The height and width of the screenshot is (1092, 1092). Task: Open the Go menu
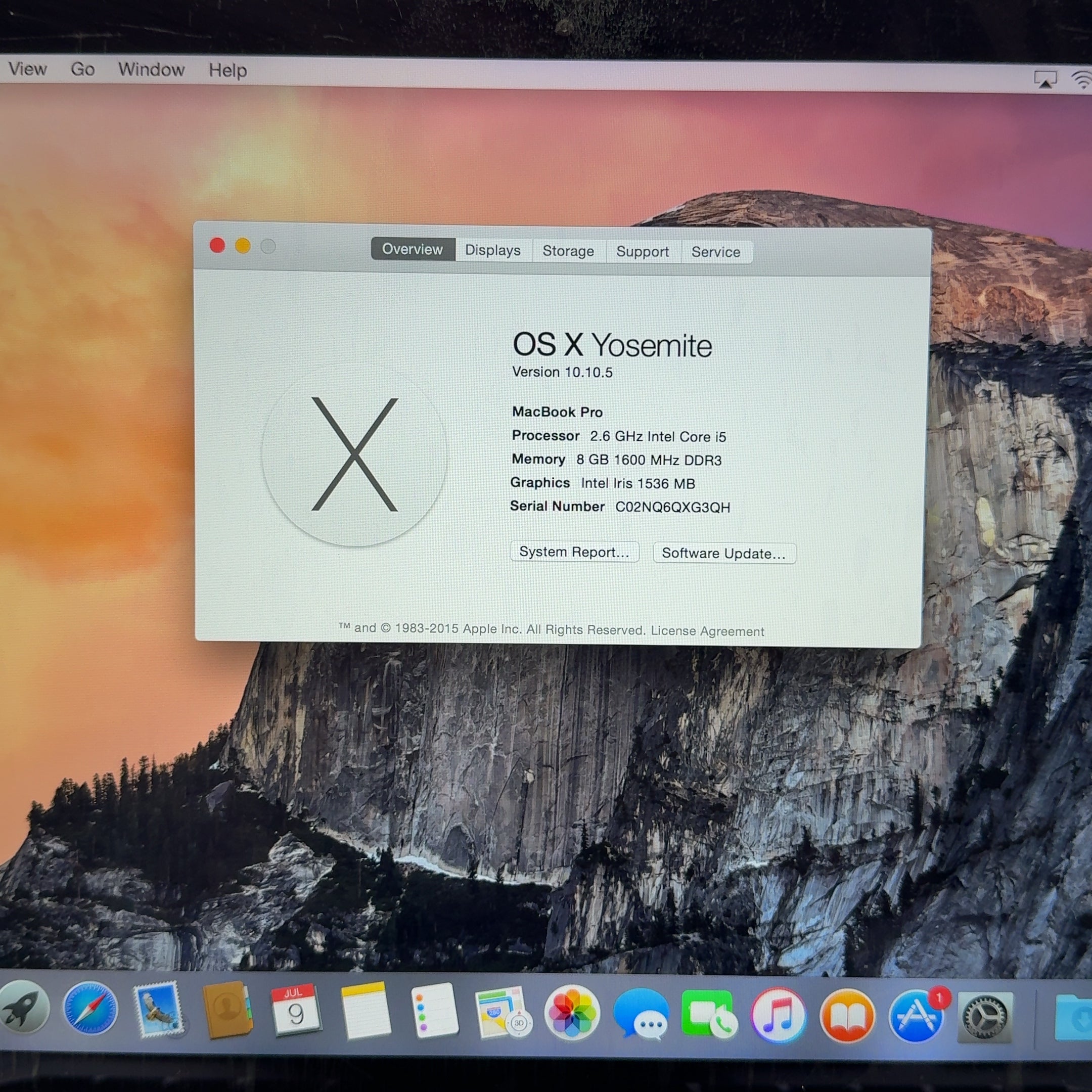[82, 70]
